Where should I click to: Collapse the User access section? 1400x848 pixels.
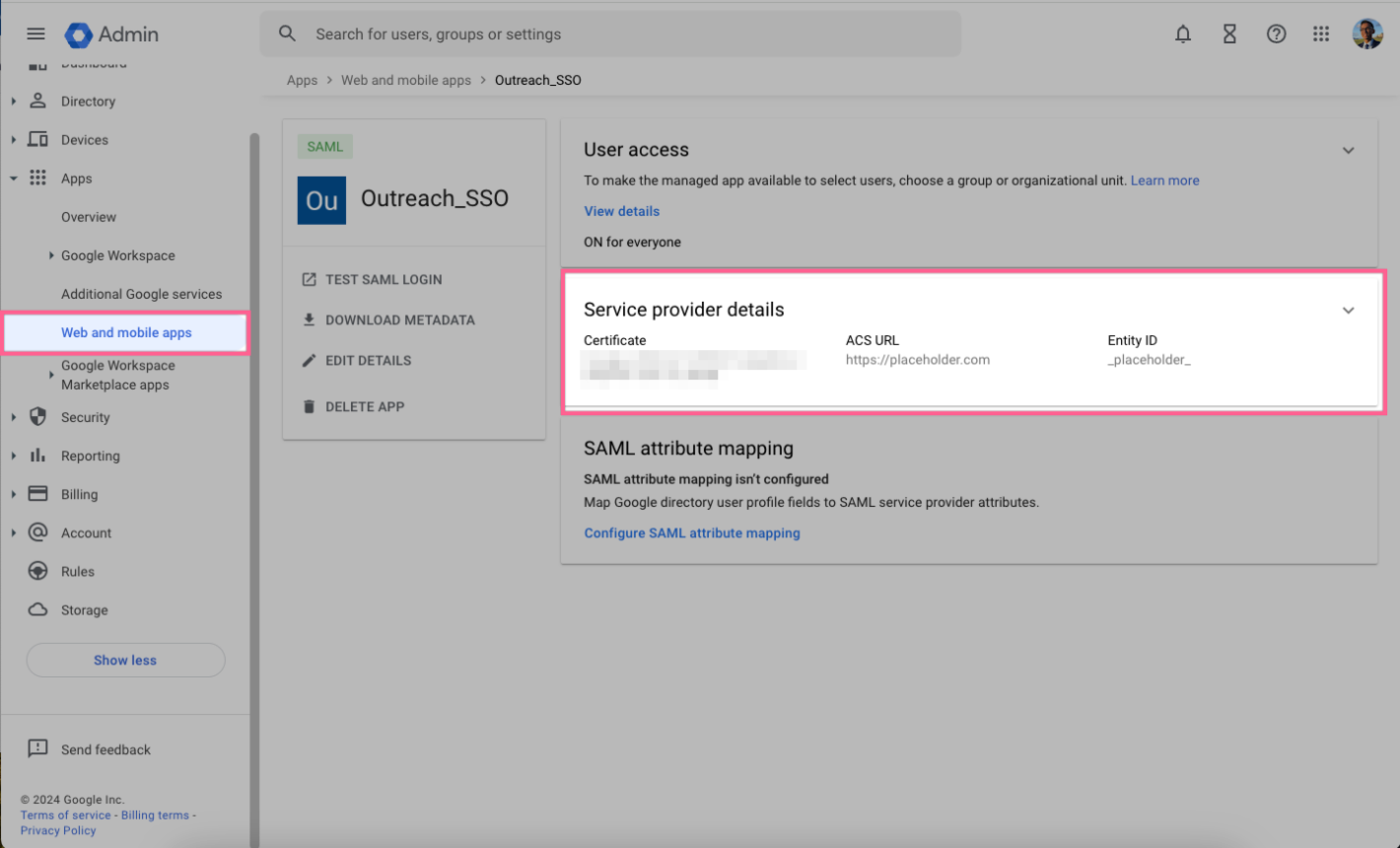click(x=1348, y=150)
